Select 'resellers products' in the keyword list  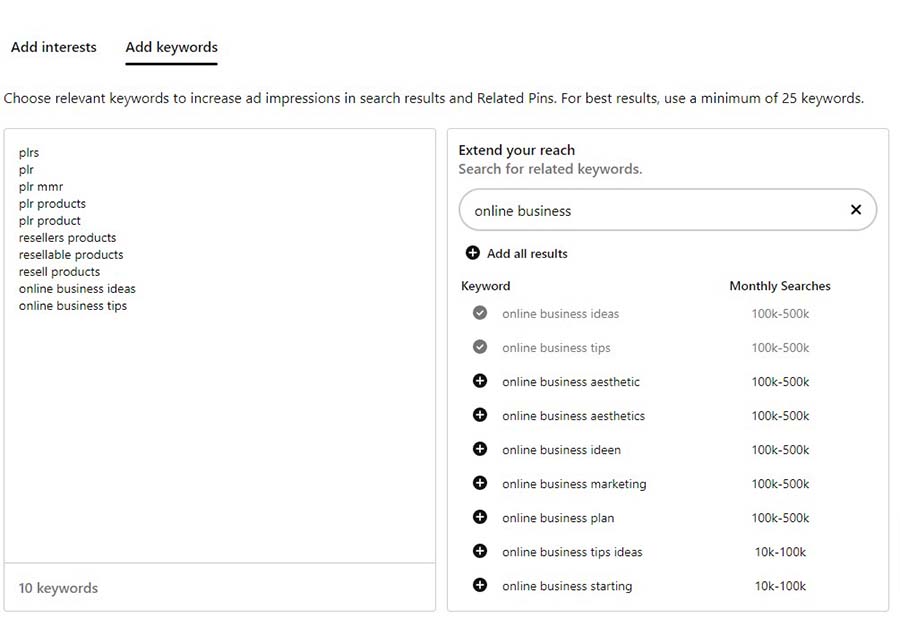point(67,237)
